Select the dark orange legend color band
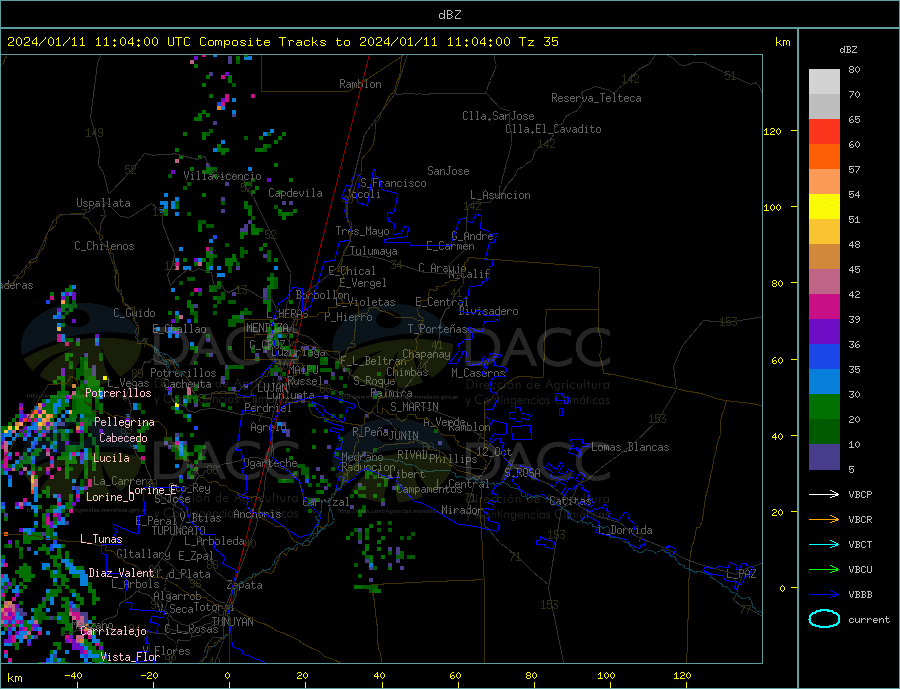 click(x=824, y=157)
